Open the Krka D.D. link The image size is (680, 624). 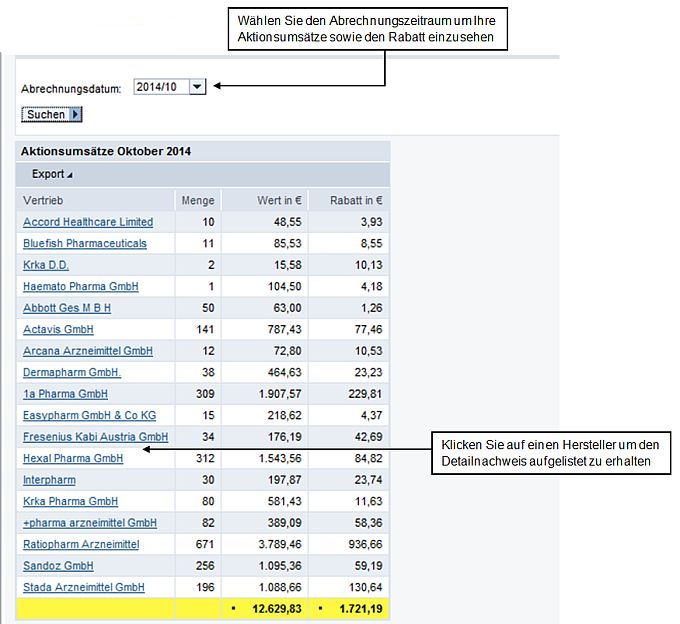click(46, 265)
